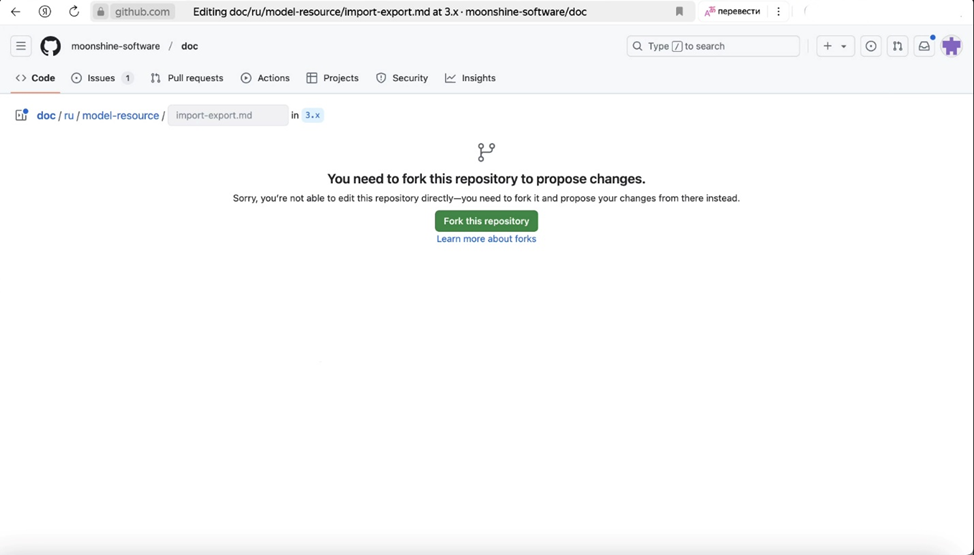Viewport: 974px width, 555px height.
Task: Open the doc breadcrumb link
Action: [46, 116]
